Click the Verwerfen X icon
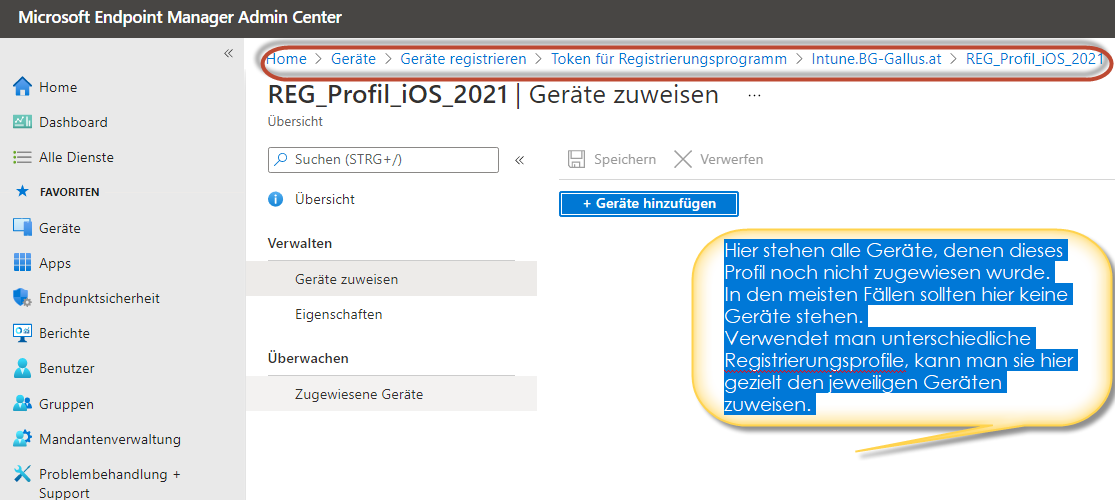 [683, 159]
